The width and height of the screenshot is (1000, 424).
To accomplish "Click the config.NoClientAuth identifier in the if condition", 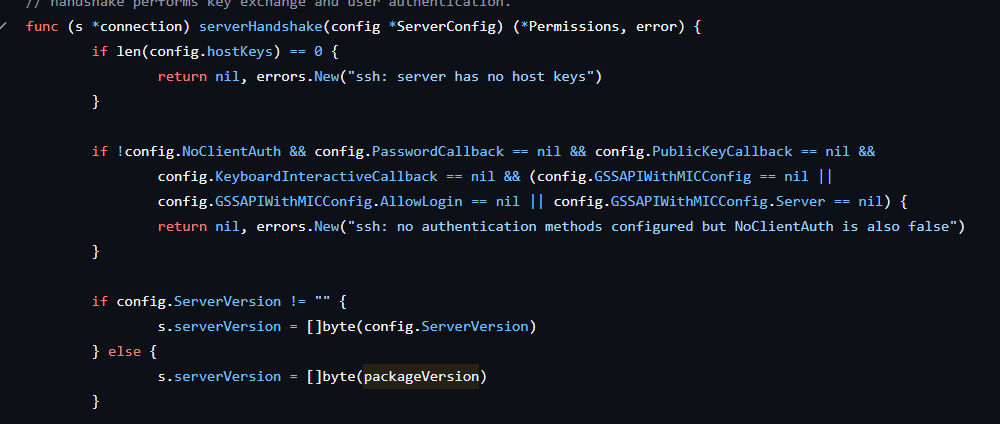I will (x=203, y=152).
